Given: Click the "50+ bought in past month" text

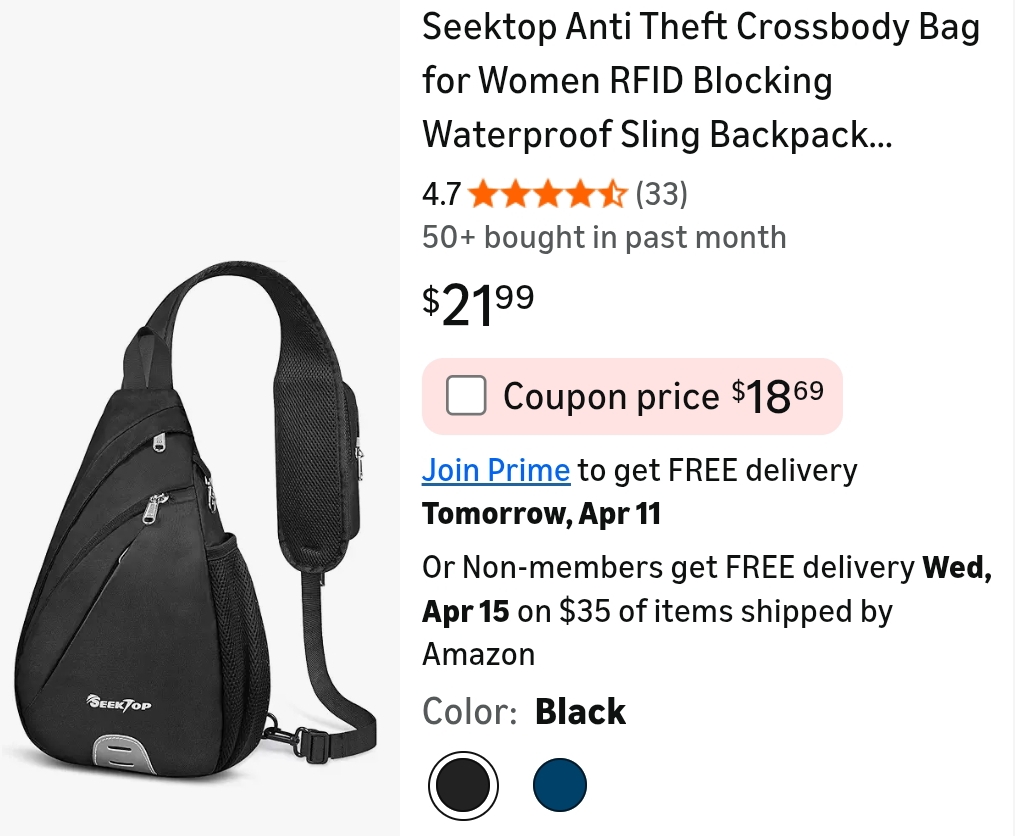Looking at the screenshot, I should (604, 237).
